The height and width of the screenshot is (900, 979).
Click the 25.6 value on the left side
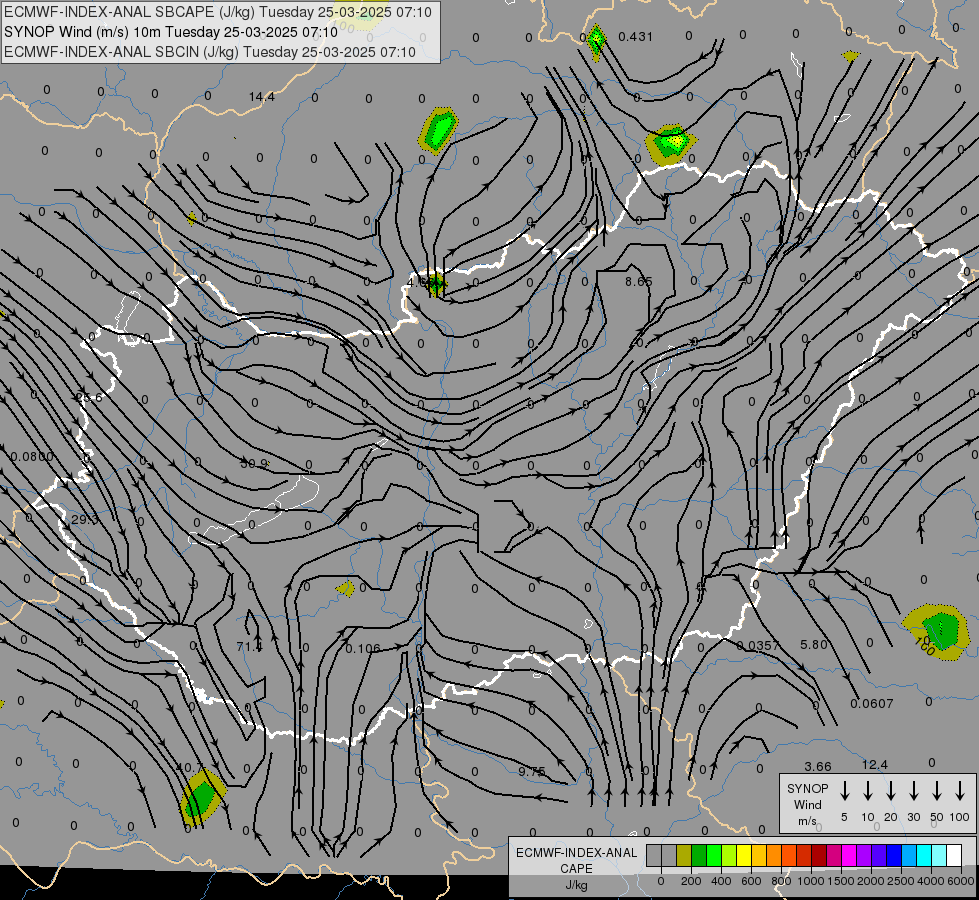pyautogui.click(x=89, y=397)
